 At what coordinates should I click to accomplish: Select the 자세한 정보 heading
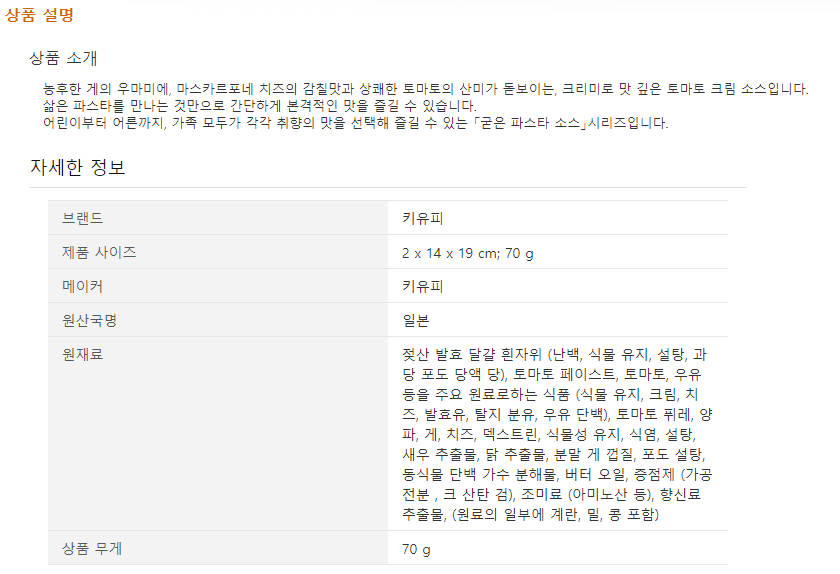[x=78, y=167]
